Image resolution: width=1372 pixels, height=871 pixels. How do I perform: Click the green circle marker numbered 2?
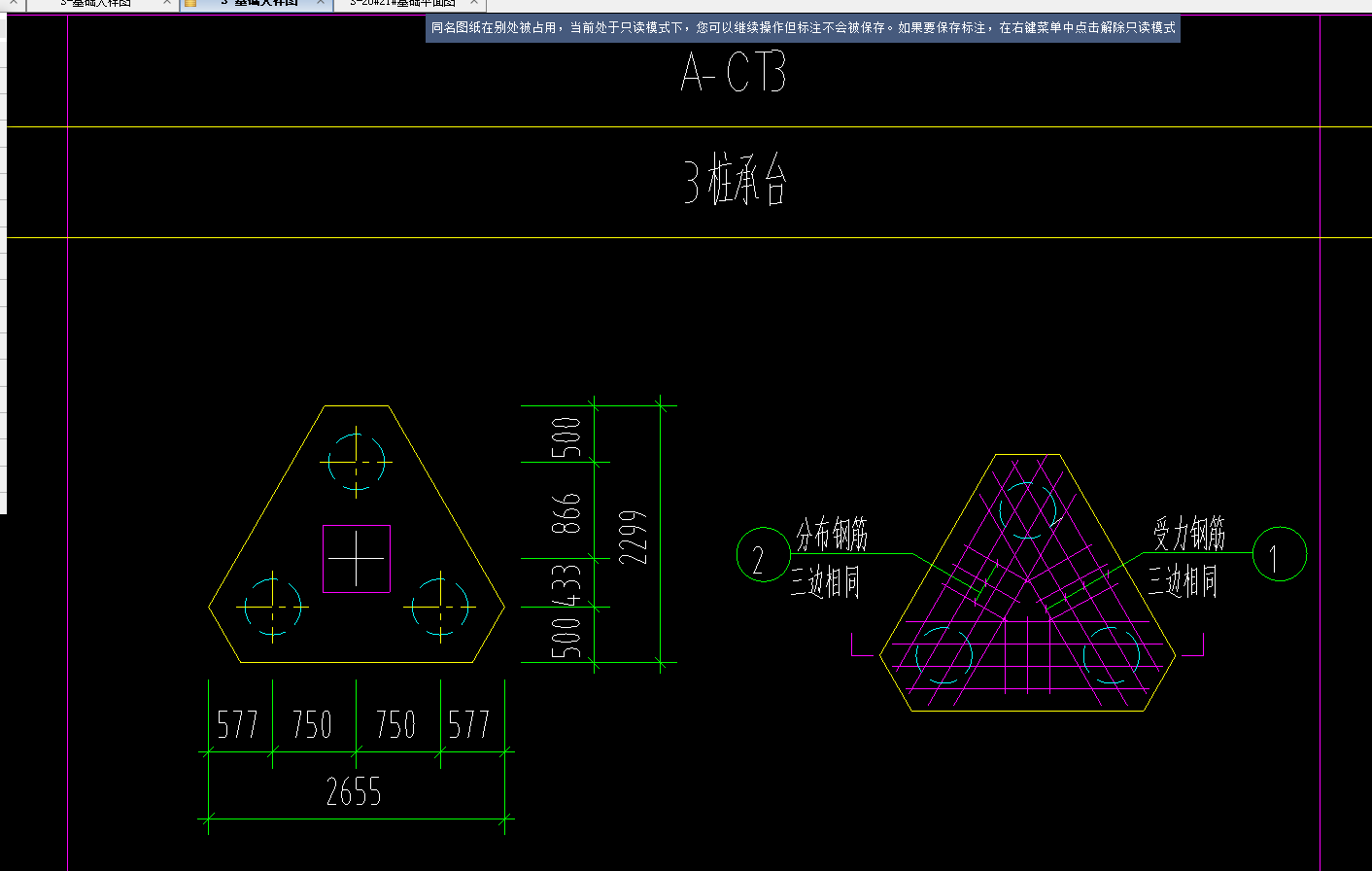tap(764, 555)
